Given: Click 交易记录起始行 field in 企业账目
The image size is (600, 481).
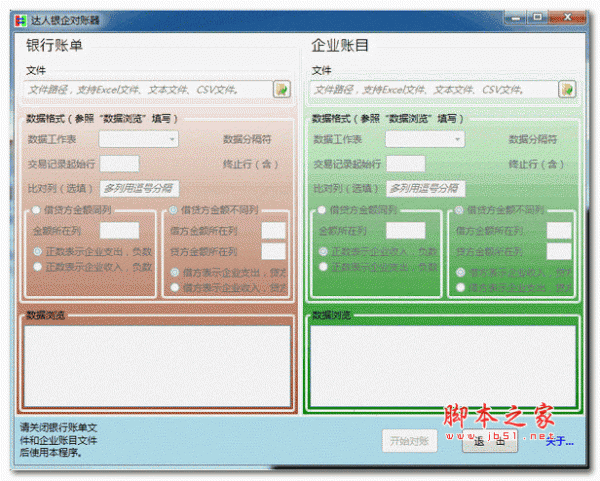Looking at the screenshot, I should point(405,163).
